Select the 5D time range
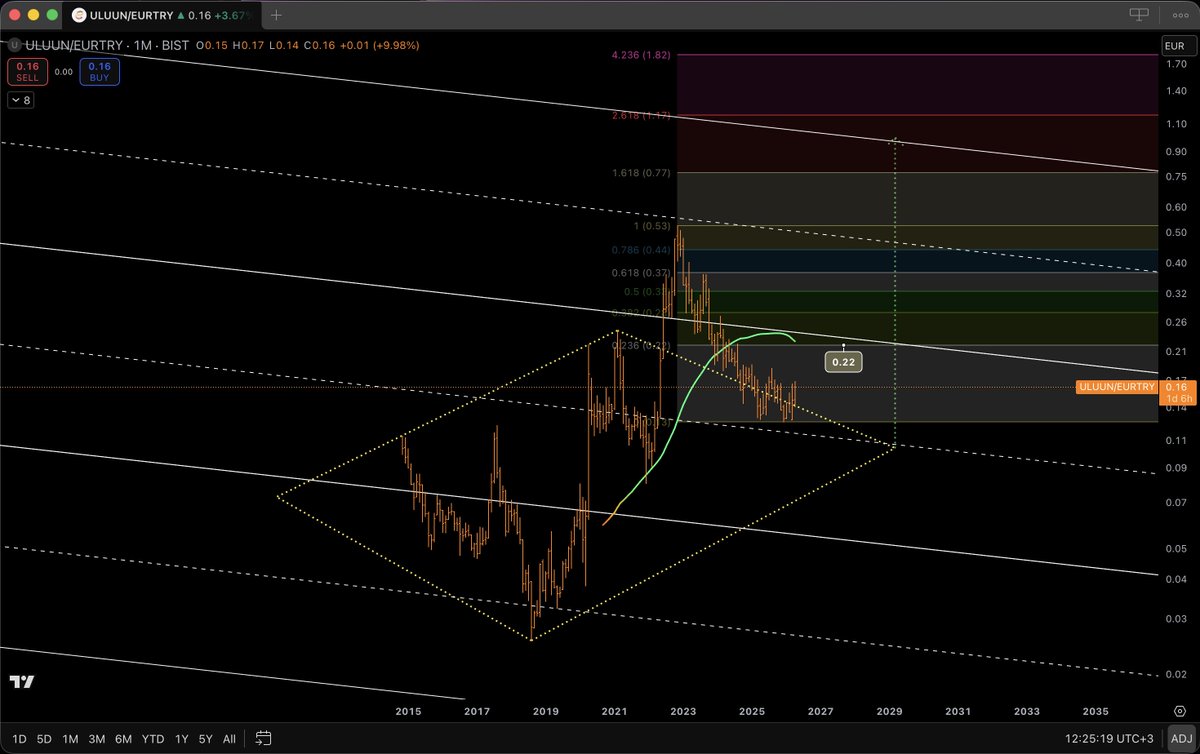The height and width of the screenshot is (754, 1200). (44, 739)
